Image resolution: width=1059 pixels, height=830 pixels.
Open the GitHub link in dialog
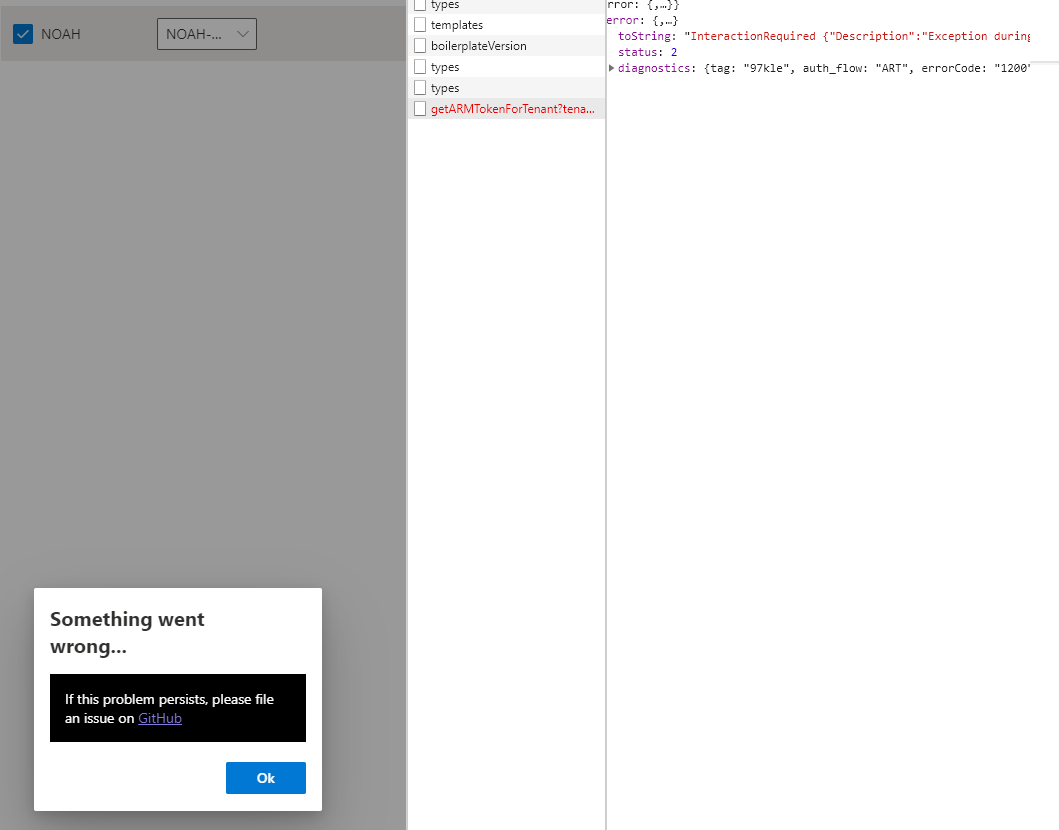pyautogui.click(x=160, y=718)
